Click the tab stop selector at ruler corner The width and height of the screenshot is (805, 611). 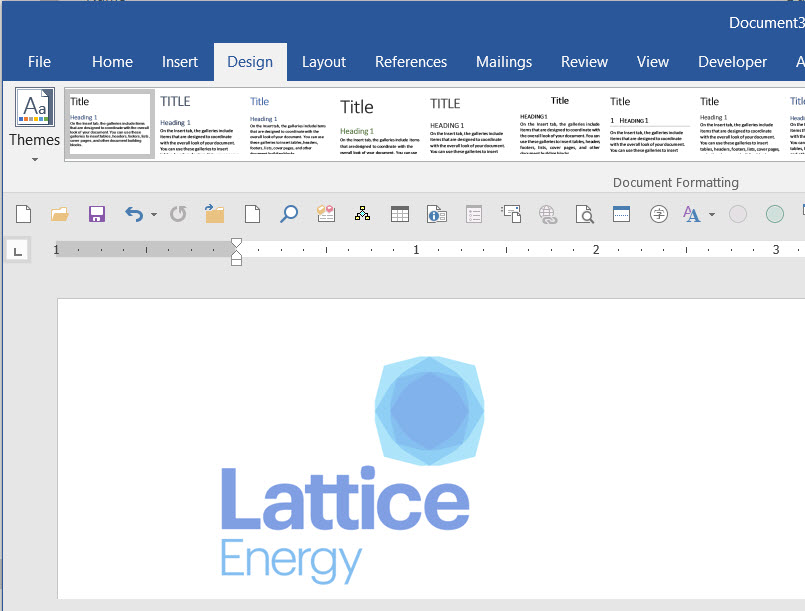pos(18,251)
